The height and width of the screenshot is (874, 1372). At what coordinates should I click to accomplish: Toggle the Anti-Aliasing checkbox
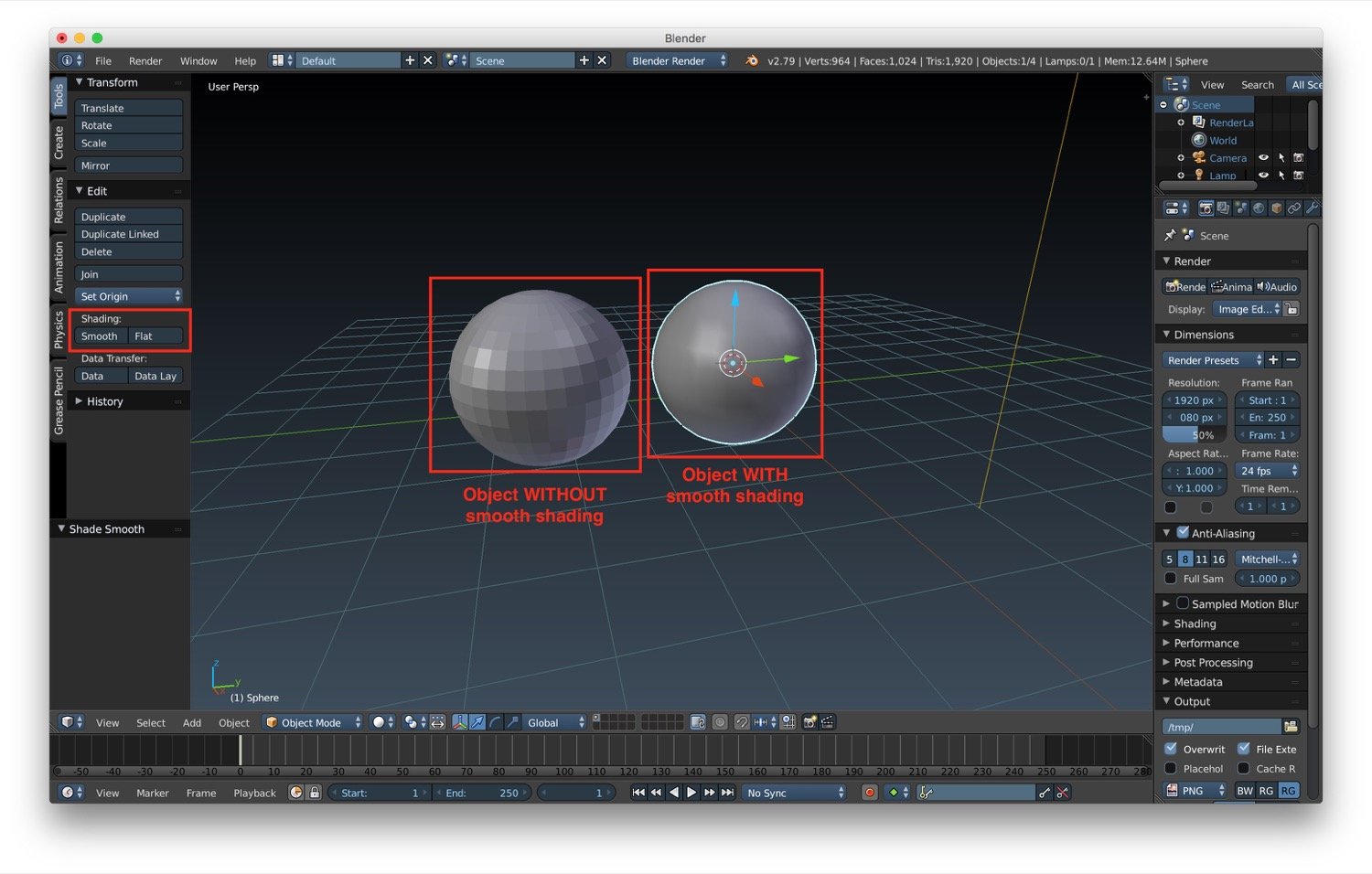[1183, 532]
